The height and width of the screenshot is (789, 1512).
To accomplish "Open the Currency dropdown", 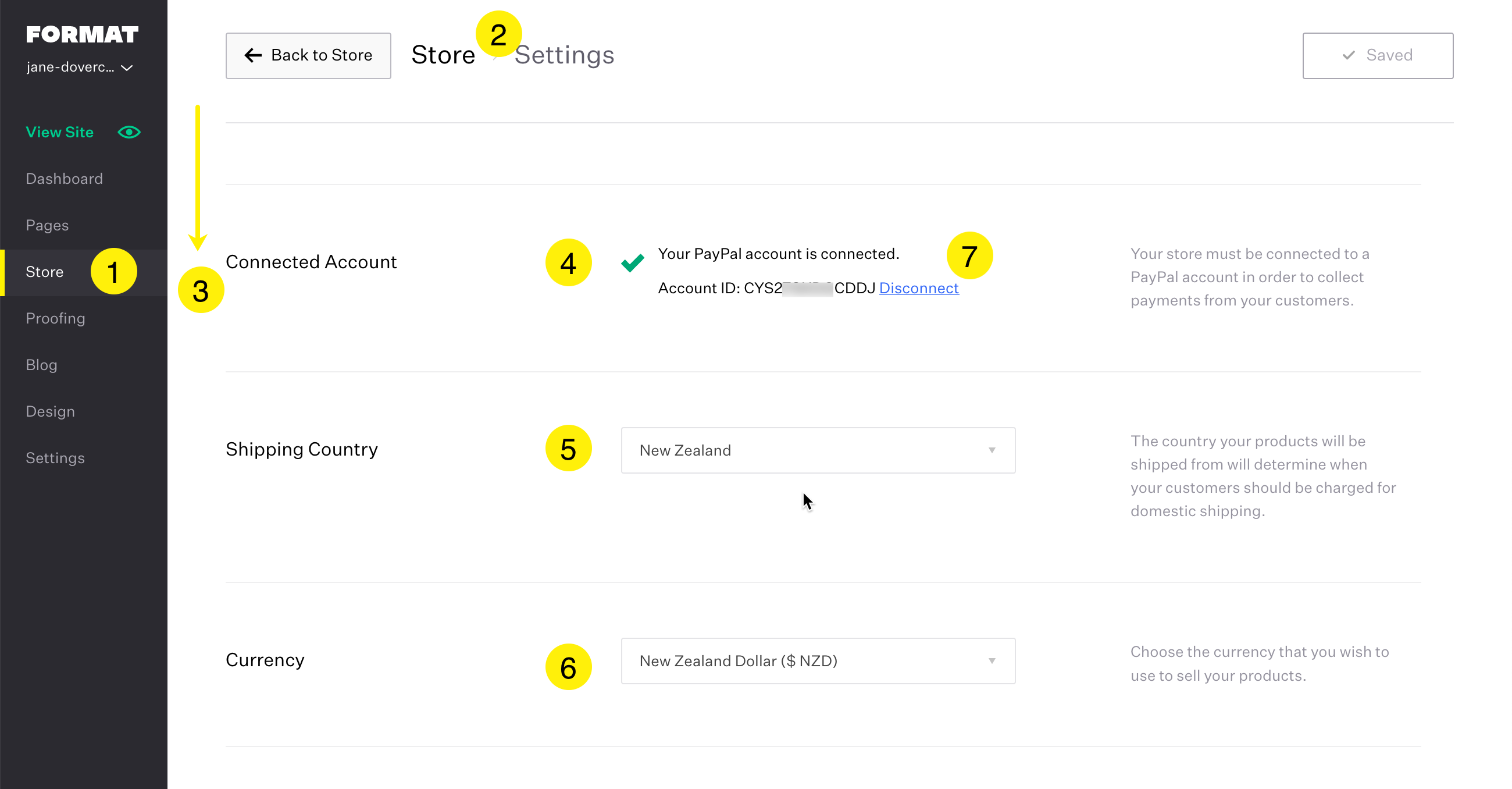I will [817, 661].
